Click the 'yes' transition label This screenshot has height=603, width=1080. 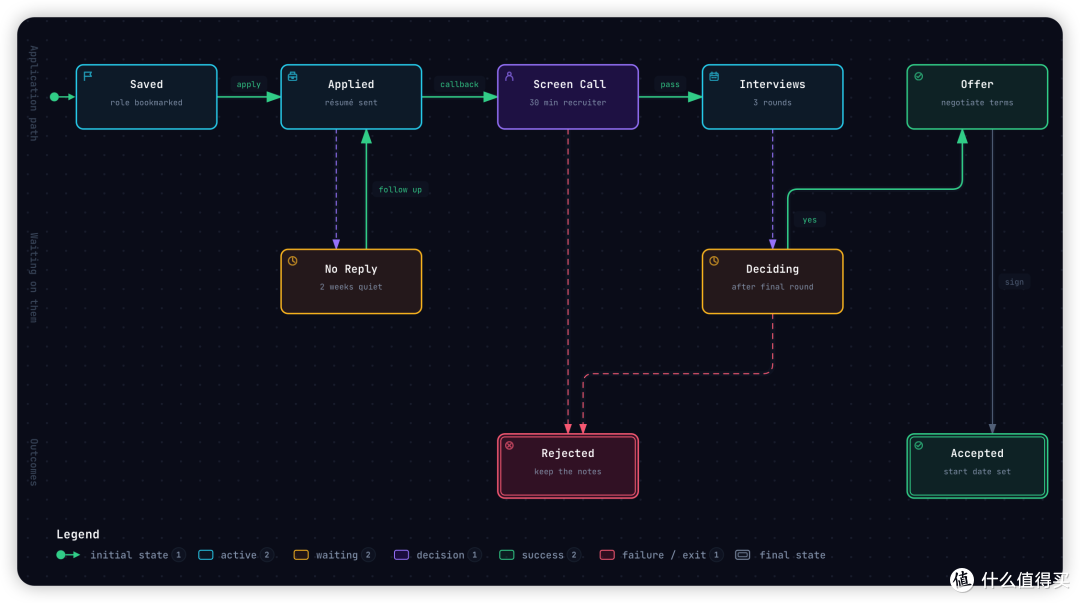pos(809,220)
